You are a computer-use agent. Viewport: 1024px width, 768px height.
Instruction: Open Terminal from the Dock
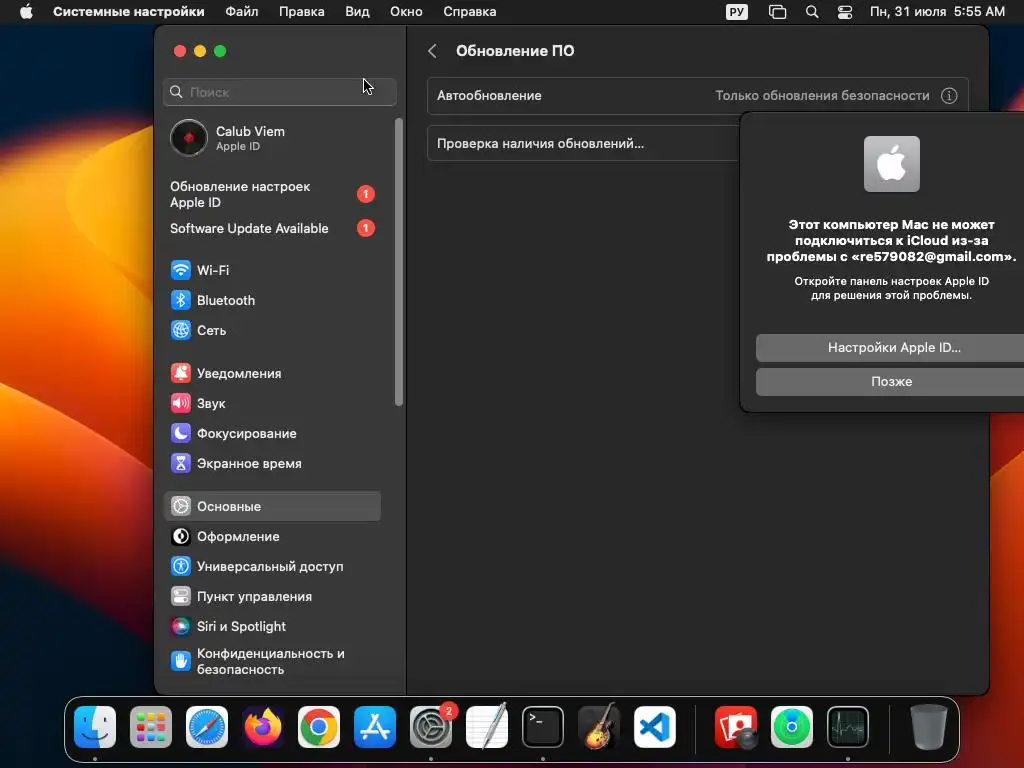click(x=543, y=727)
